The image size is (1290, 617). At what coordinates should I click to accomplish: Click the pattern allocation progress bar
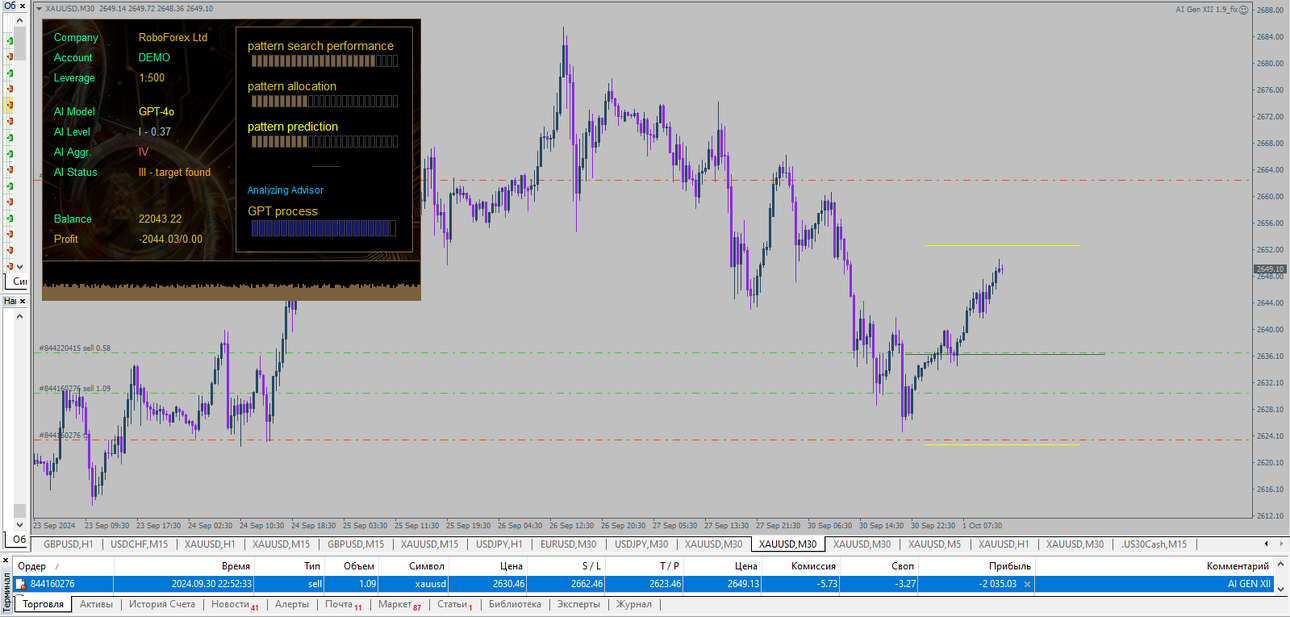pyautogui.click(x=324, y=101)
